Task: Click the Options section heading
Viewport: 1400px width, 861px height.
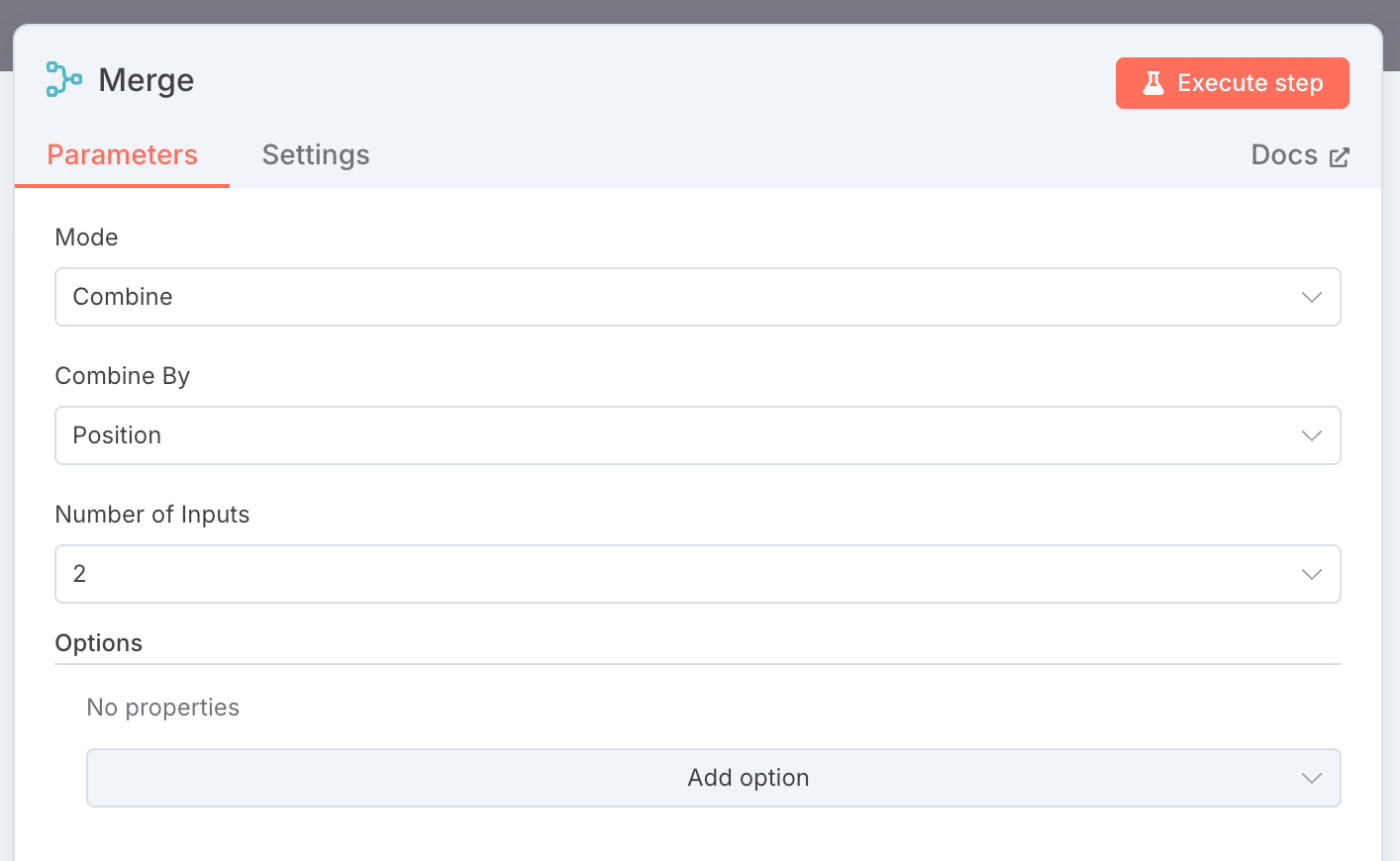Action: [x=99, y=643]
